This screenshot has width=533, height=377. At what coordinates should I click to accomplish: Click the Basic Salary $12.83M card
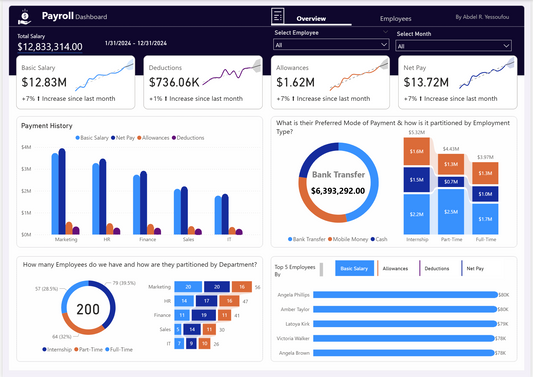coord(75,83)
